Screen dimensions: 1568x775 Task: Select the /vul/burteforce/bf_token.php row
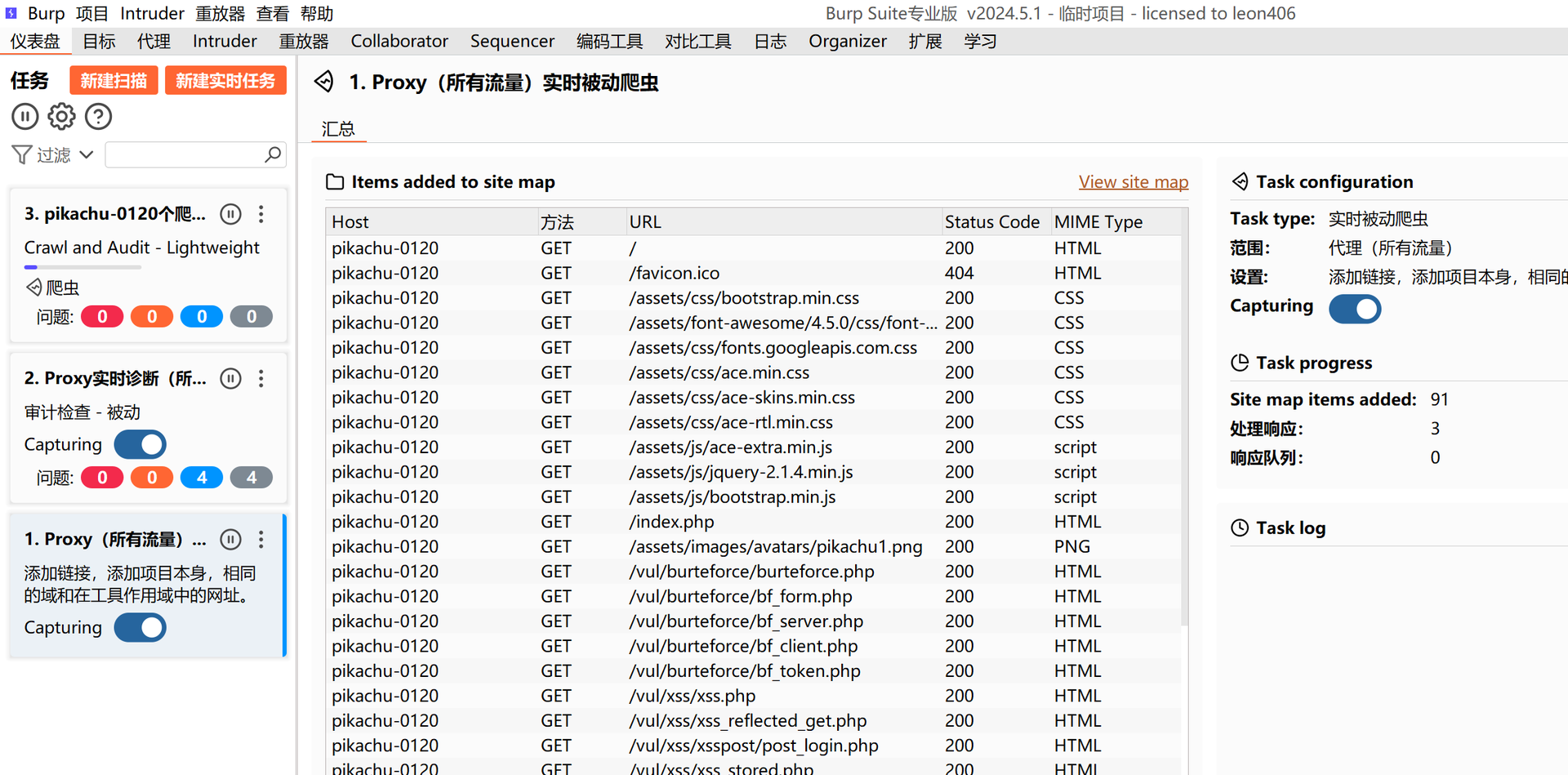(753, 670)
